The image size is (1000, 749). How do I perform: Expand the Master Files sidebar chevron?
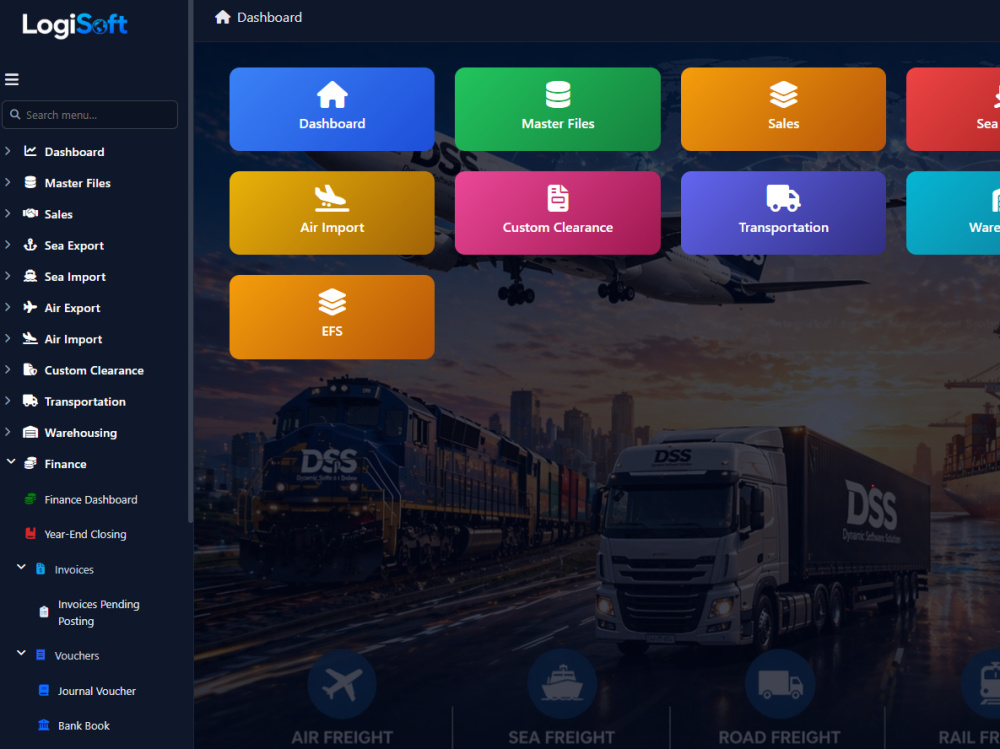pos(8,182)
